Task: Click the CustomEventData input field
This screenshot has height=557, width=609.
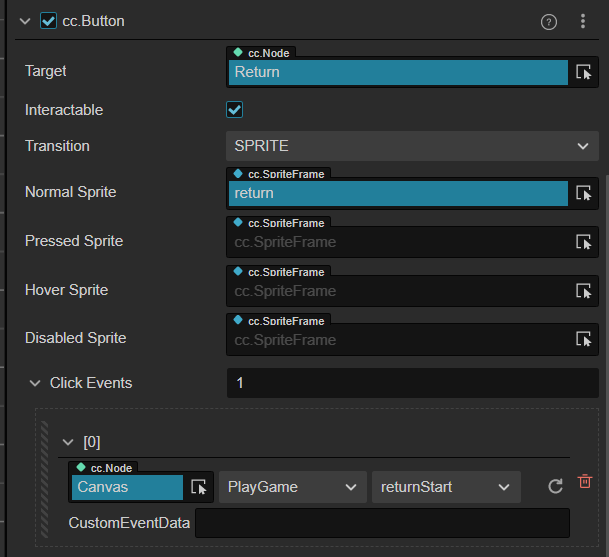Action: (382, 523)
